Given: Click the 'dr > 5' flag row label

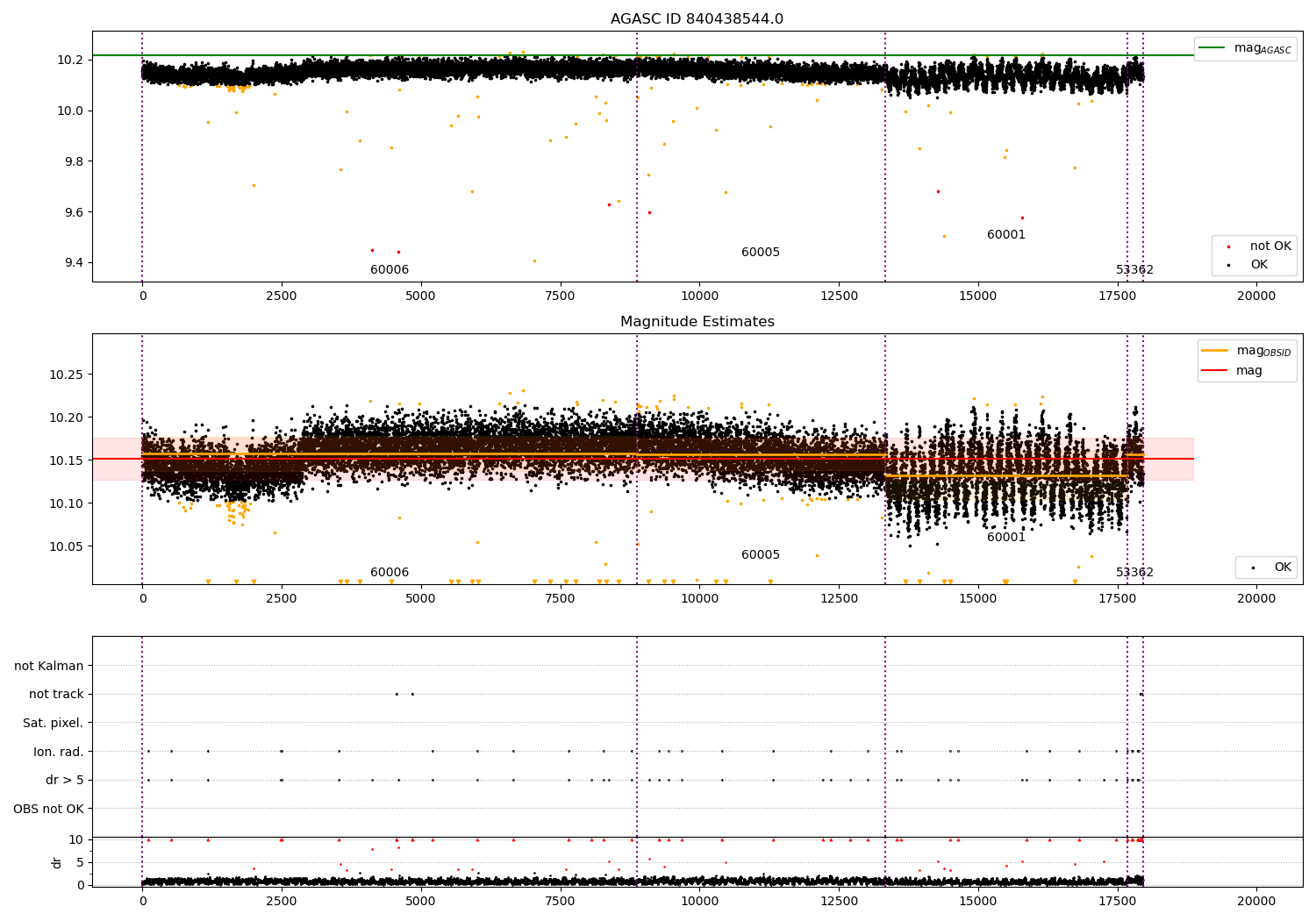Looking at the screenshot, I should (x=65, y=780).
